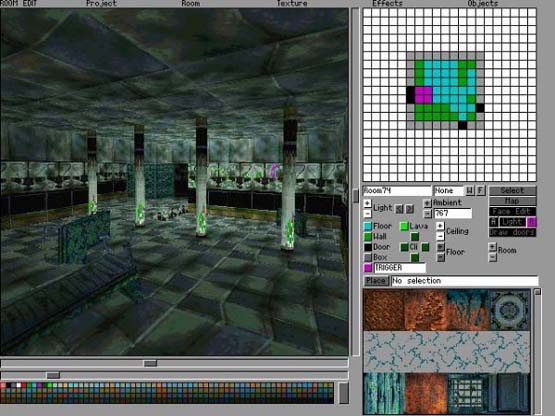Click the plus button beside Light
The image size is (555, 416).
pos(367,203)
